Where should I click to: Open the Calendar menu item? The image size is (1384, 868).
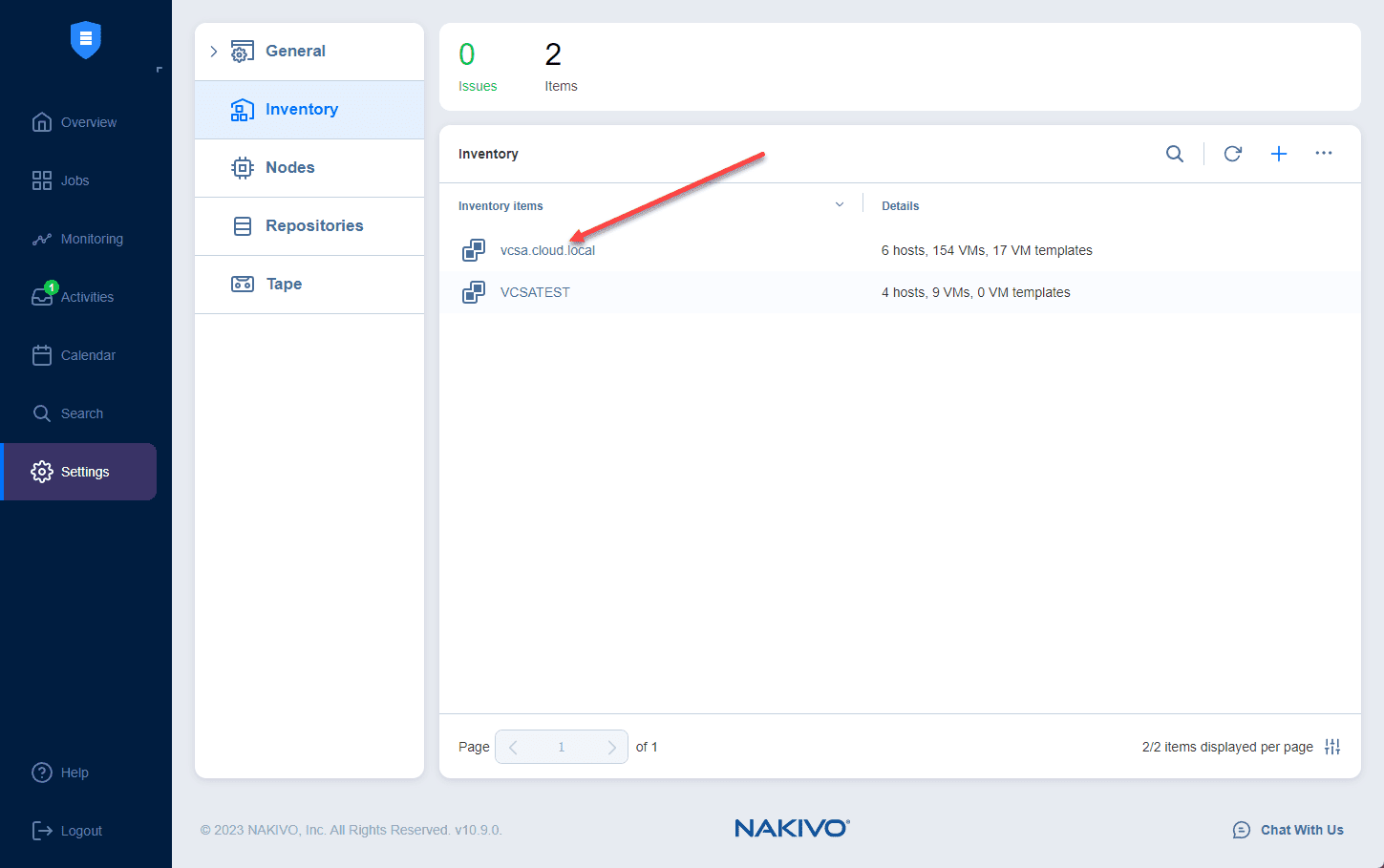pos(80,355)
